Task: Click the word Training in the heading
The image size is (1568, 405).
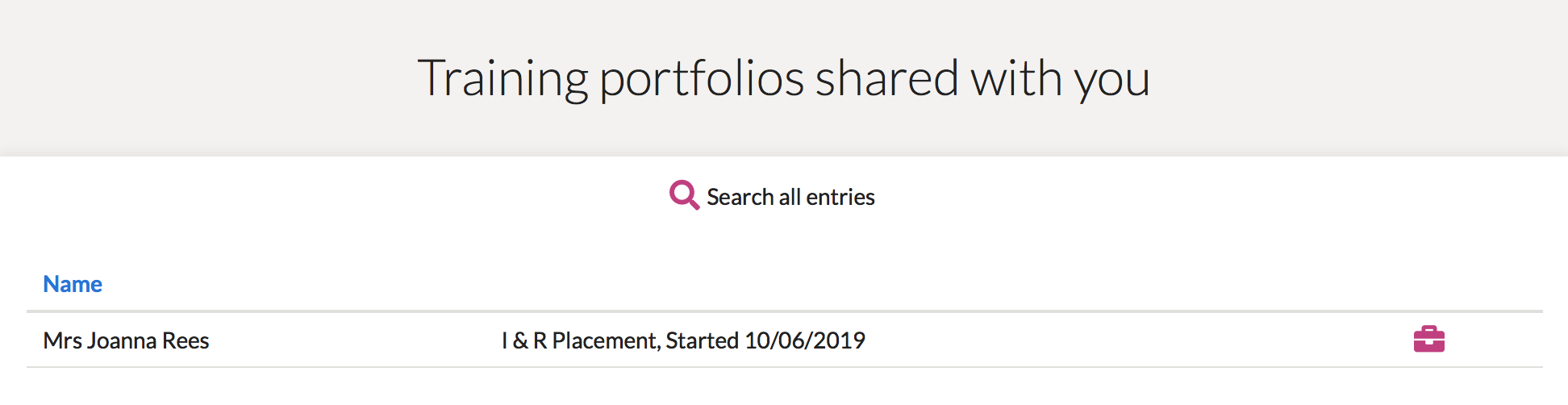Action: point(502,78)
